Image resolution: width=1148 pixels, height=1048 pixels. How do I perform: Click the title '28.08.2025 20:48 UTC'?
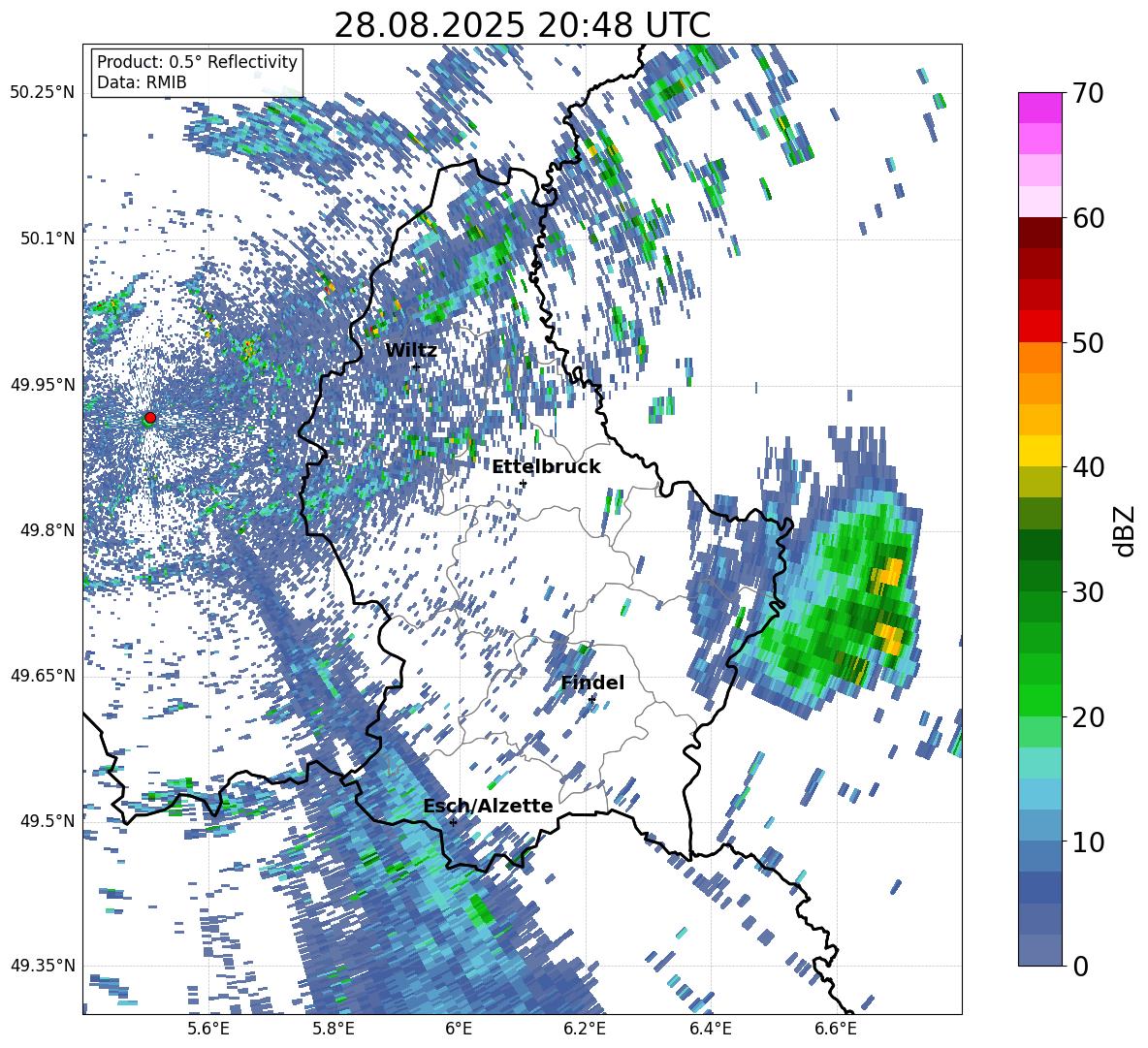point(522,25)
